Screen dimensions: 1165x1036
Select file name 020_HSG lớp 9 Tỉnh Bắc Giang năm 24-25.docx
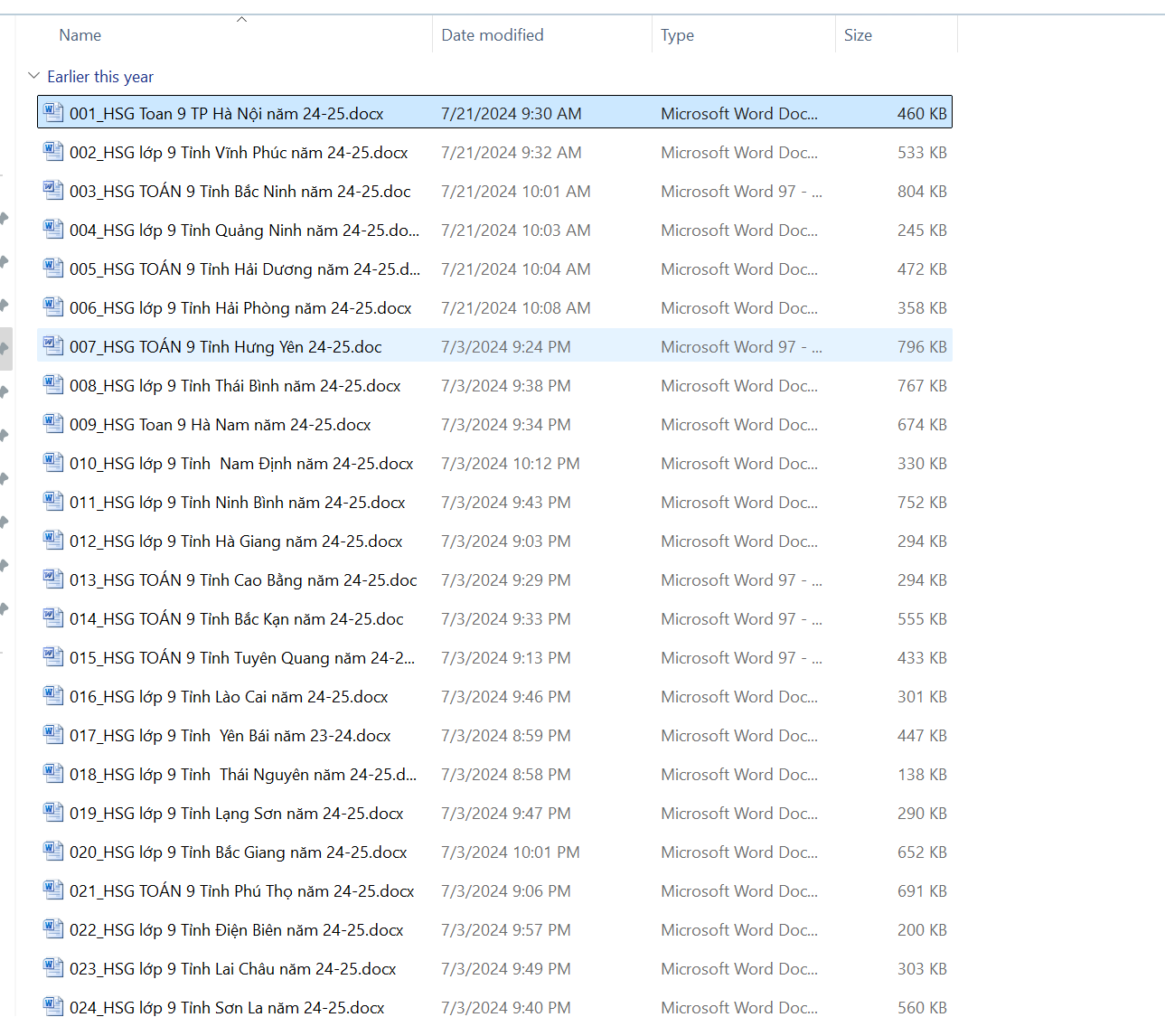coord(239,852)
